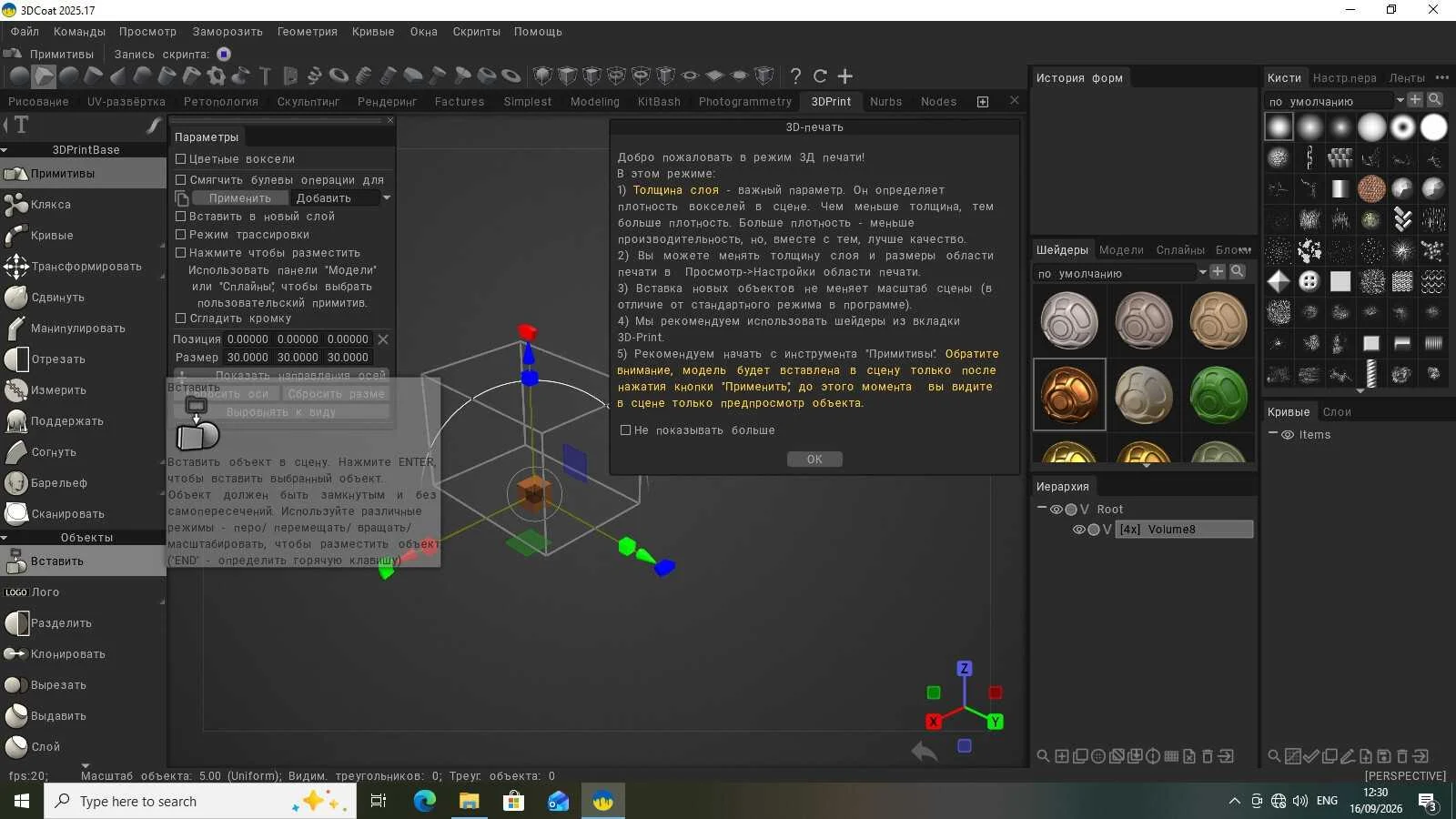
Task: Click the Применить button
Action: [x=240, y=198]
